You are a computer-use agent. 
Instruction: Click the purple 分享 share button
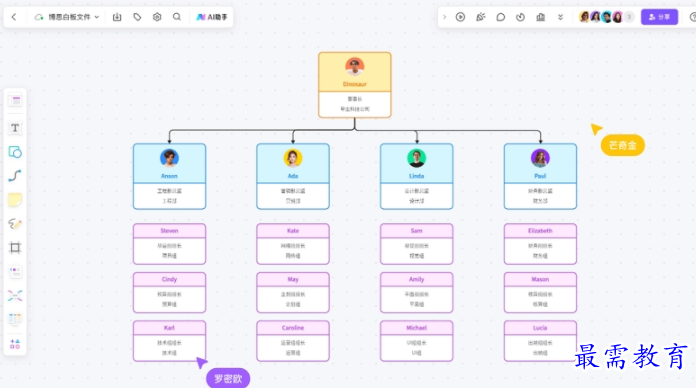click(659, 17)
